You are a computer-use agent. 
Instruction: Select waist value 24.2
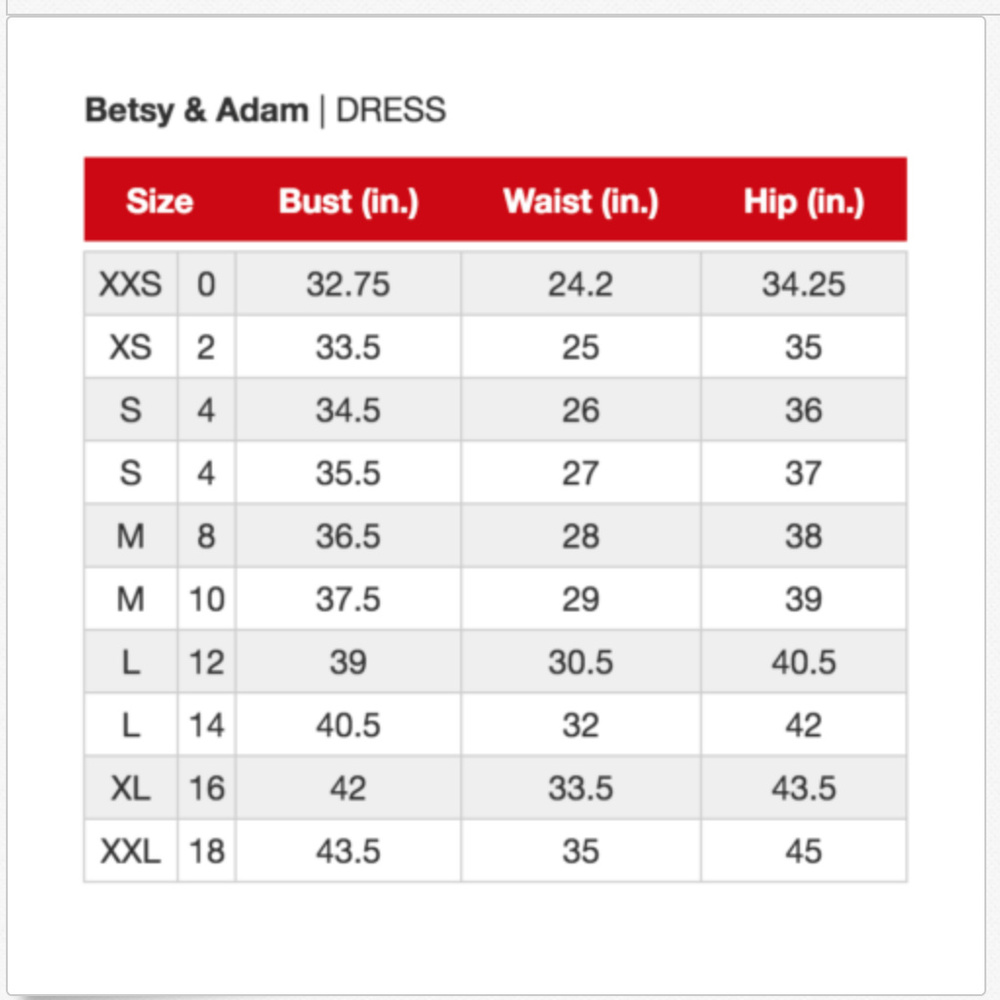[580, 284]
